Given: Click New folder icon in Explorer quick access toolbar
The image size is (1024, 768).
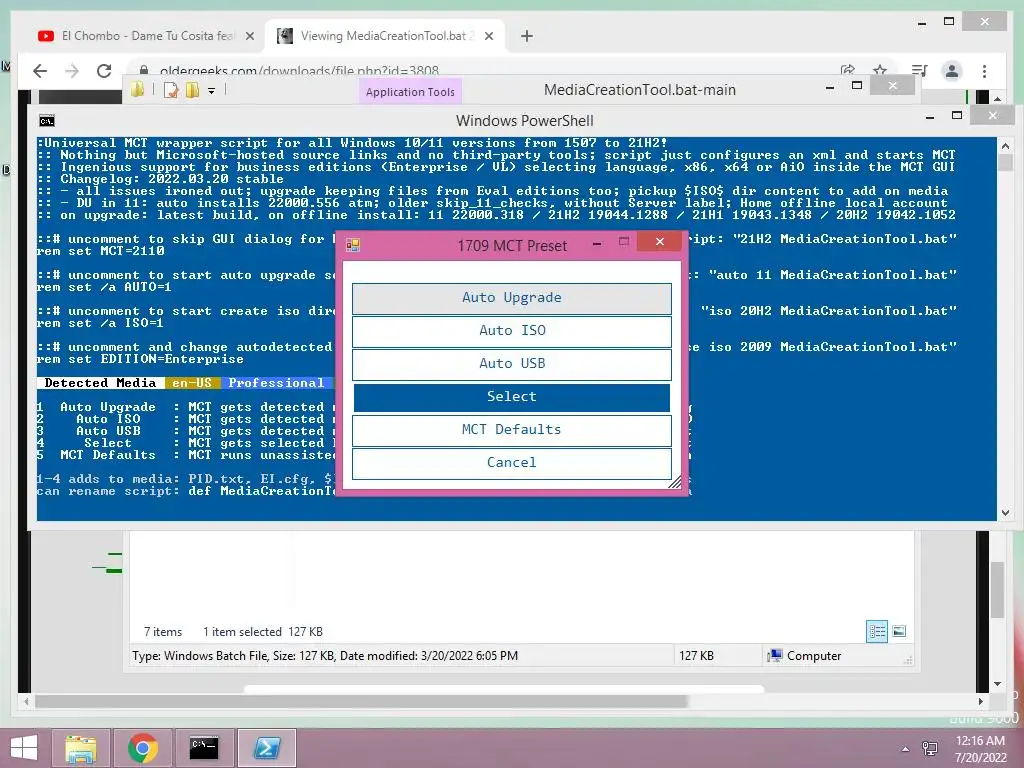Looking at the screenshot, I should point(192,90).
